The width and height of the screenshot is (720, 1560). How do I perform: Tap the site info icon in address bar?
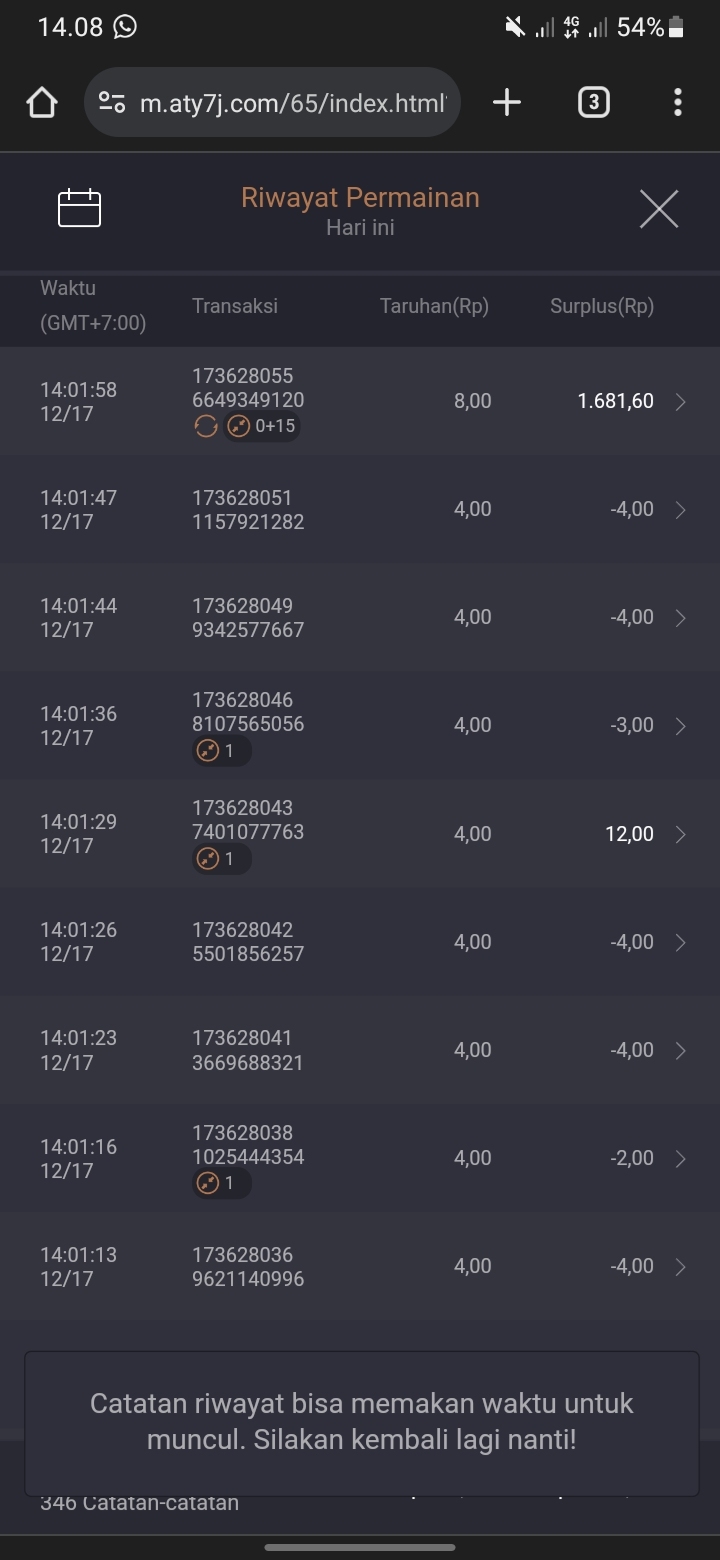click(x=112, y=102)
